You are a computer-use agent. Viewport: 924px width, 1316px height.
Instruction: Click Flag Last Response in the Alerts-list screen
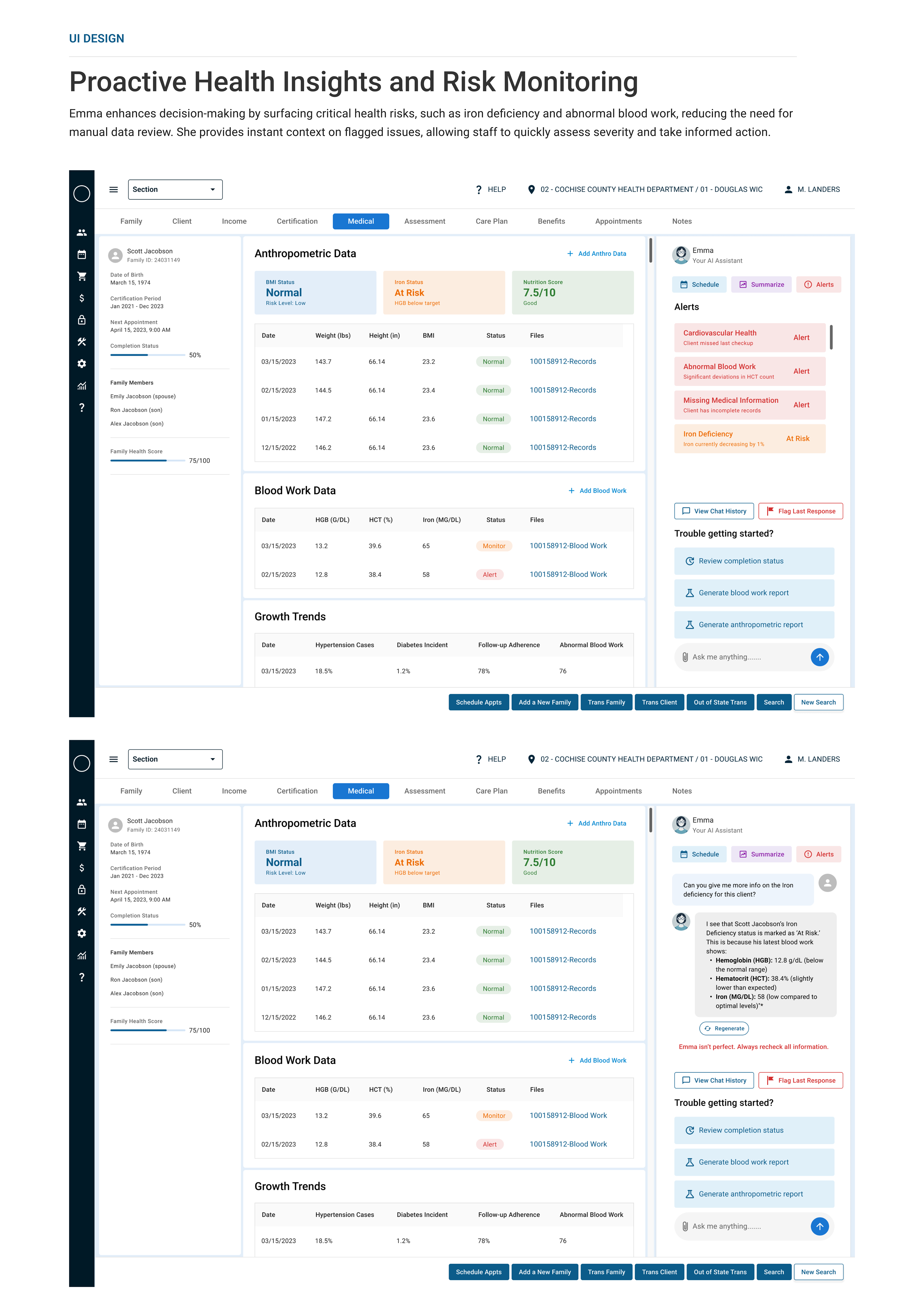pos(800,511)
